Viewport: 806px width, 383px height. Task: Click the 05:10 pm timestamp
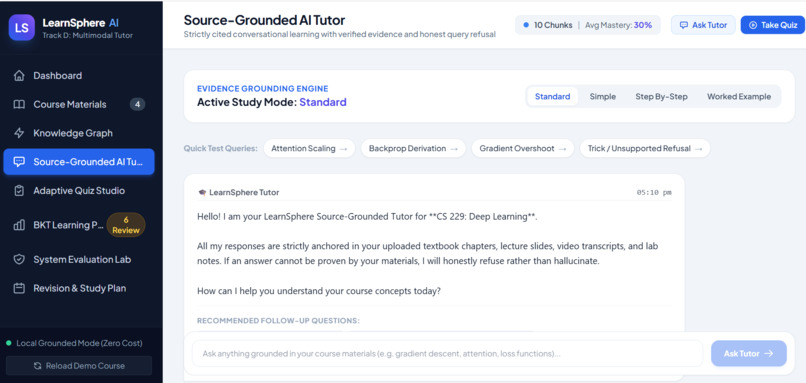coord(654,193)
